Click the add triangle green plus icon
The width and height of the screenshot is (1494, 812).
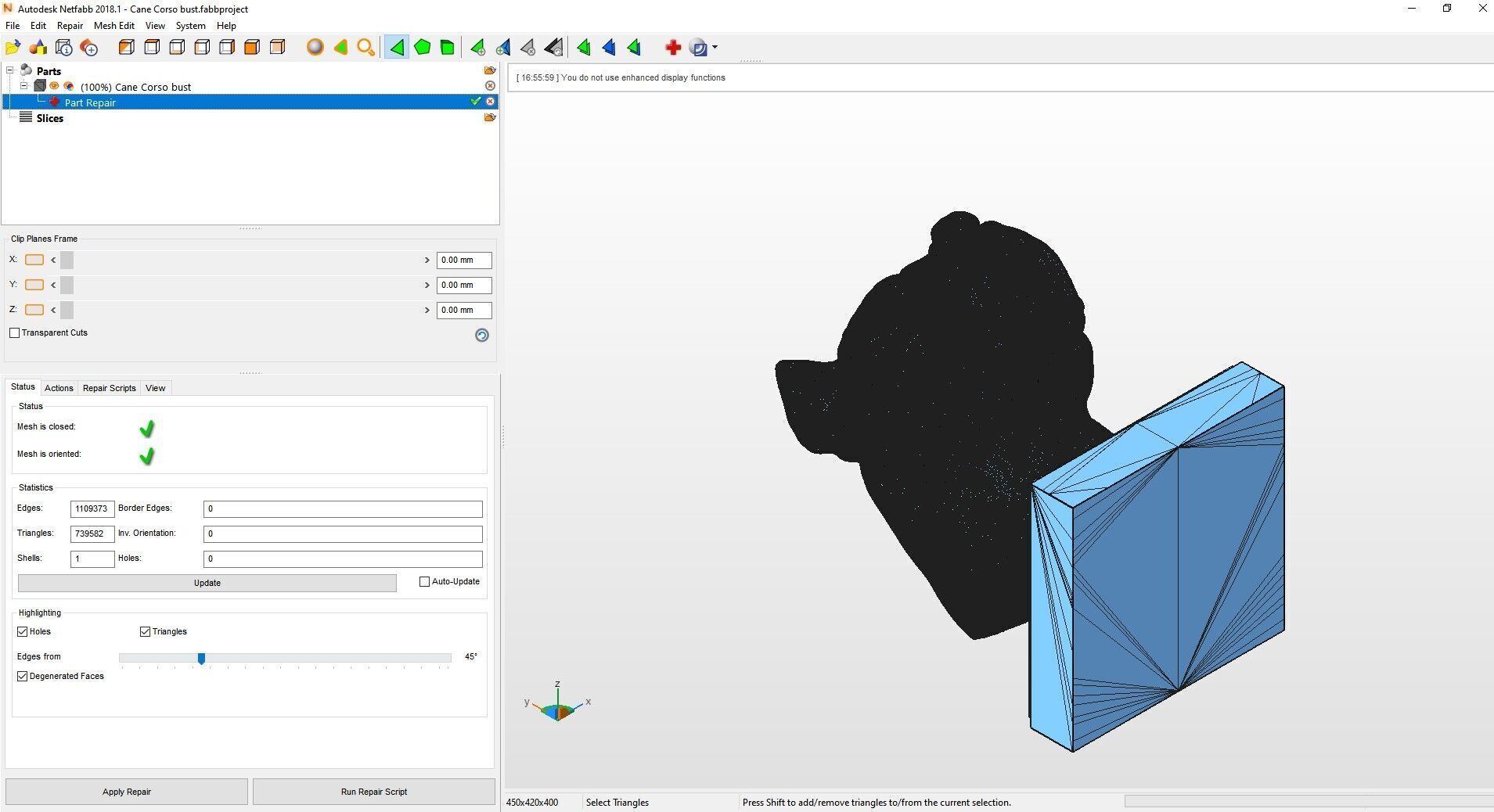(477, 48)
